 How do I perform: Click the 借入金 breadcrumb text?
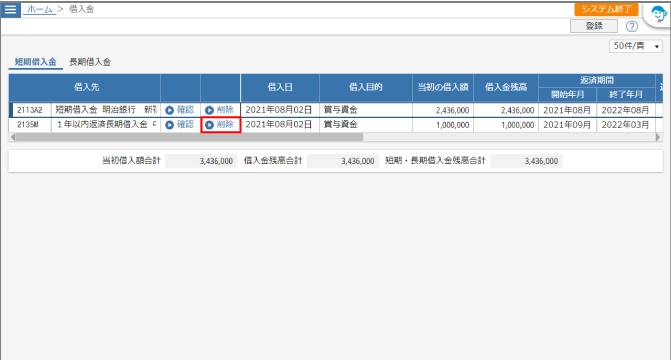81,9
